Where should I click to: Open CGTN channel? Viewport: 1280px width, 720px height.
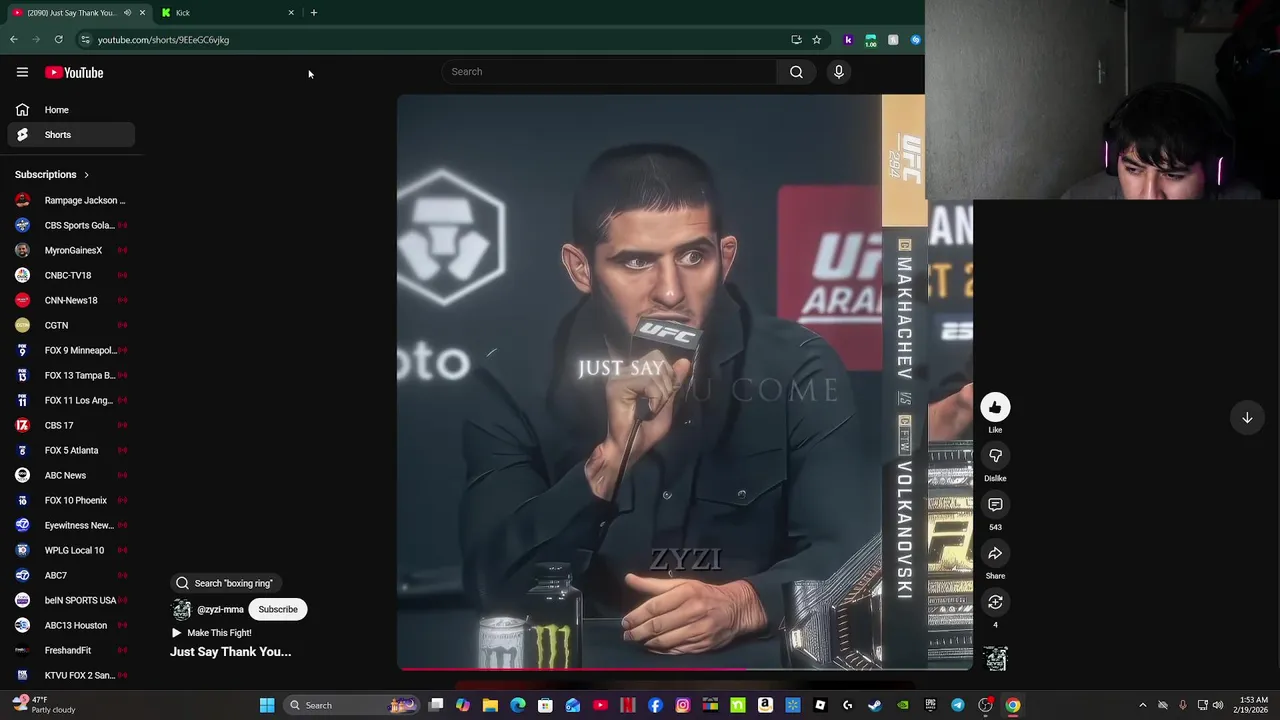tap(71, 325)
